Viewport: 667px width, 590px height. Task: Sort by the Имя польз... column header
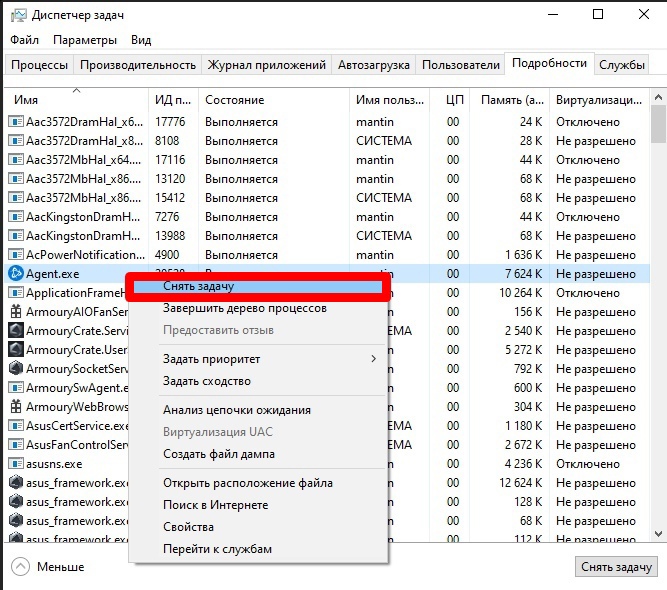(390, 100)
